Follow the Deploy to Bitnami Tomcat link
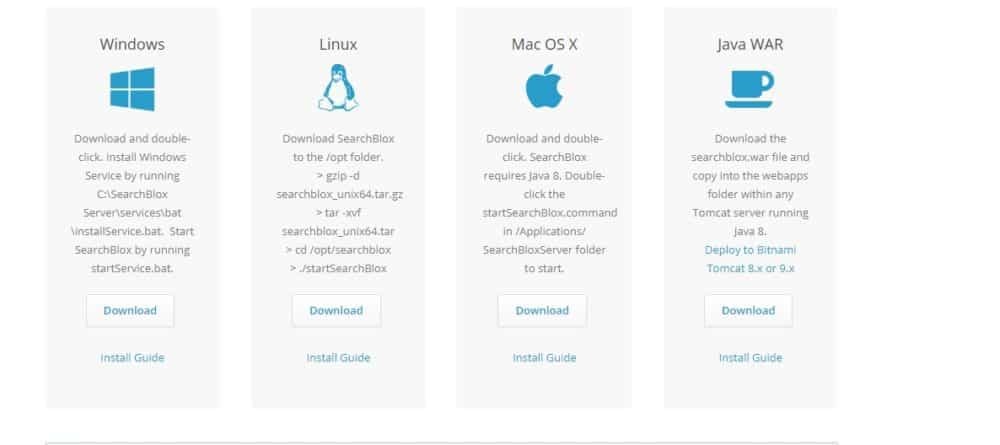 (749, 259)
